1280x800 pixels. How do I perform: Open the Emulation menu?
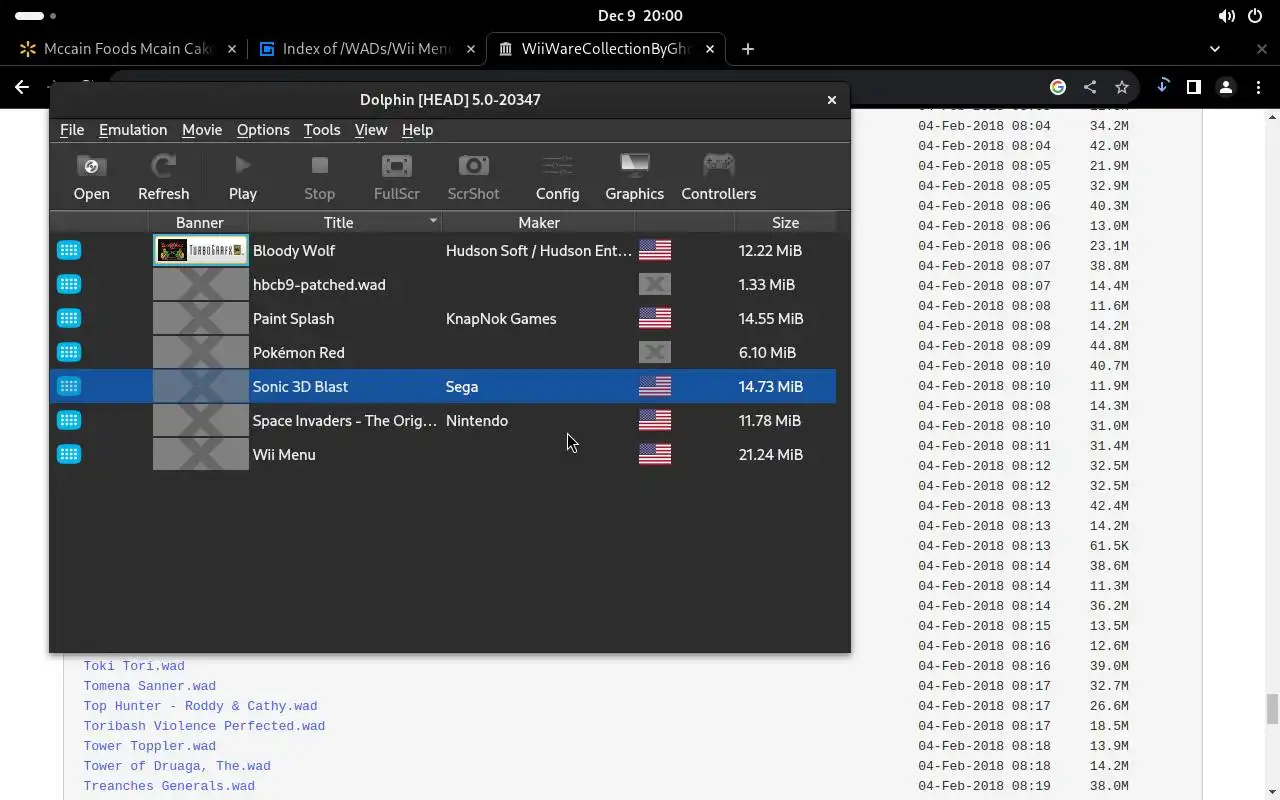(133, 130)
